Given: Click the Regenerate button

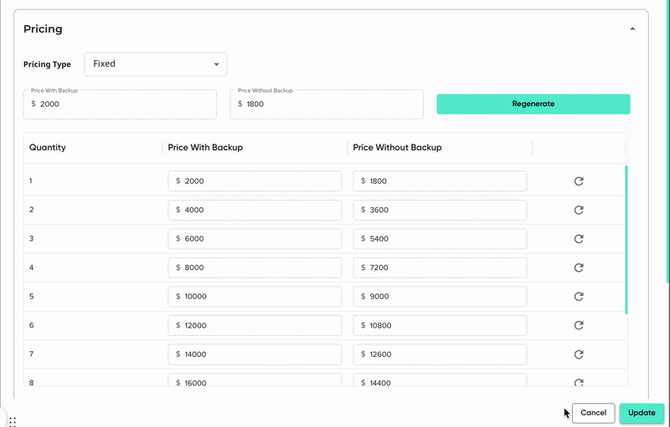Looking at the screenshot, I should (533, 104).
